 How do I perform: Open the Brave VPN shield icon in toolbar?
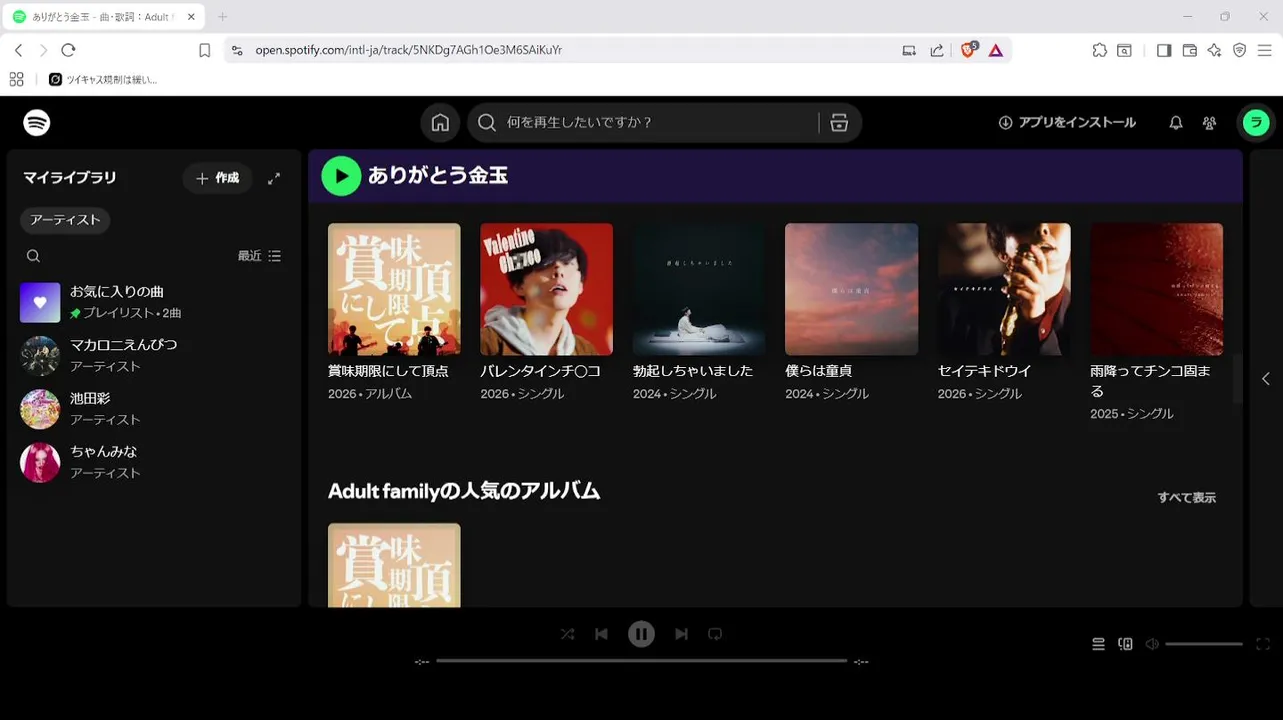pos(1240,50)
